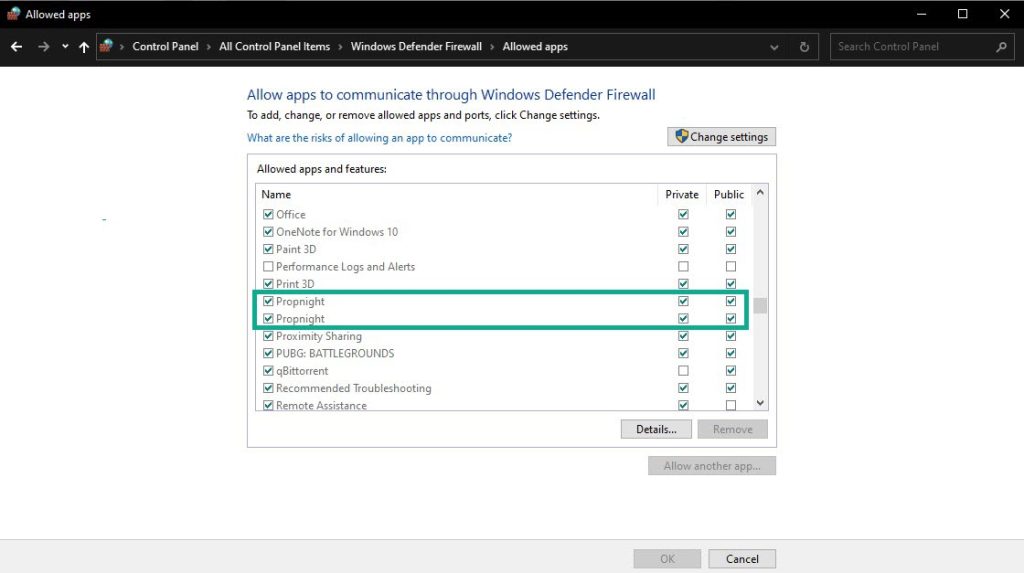Image resolution: width=1024 pixels, height=573 pixels.
Task: Go forward using the forward arrow
Action: 43,46
